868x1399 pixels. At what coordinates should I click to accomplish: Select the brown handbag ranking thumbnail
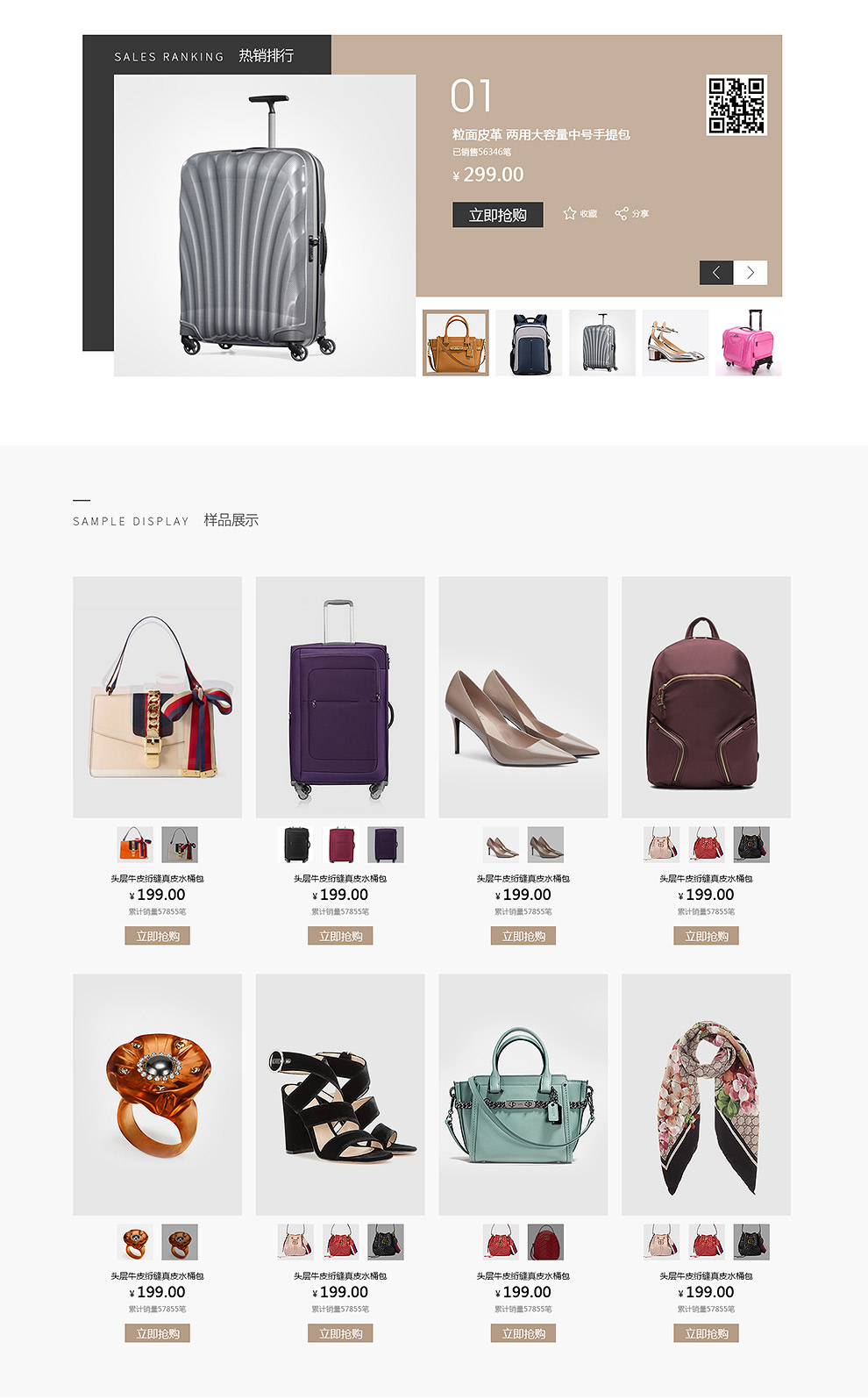tap(456, 343)
